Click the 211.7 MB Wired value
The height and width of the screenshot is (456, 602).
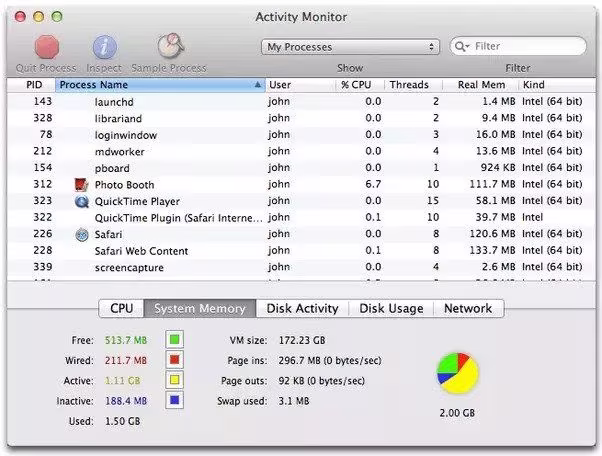pyautogui.click(x=126, y=360)
